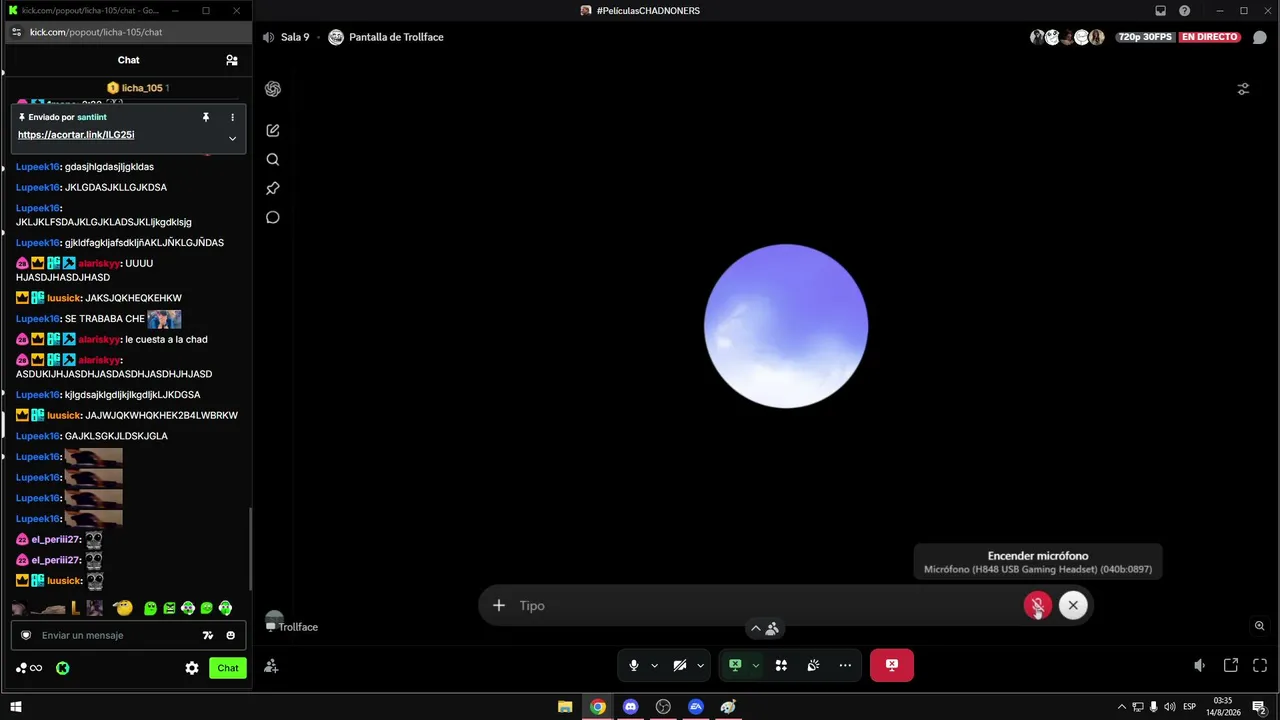Image resolution: width=1280 pixels, height=720 pixels.
Task: Click Sala 9 voice channel name
Action: 295,37
